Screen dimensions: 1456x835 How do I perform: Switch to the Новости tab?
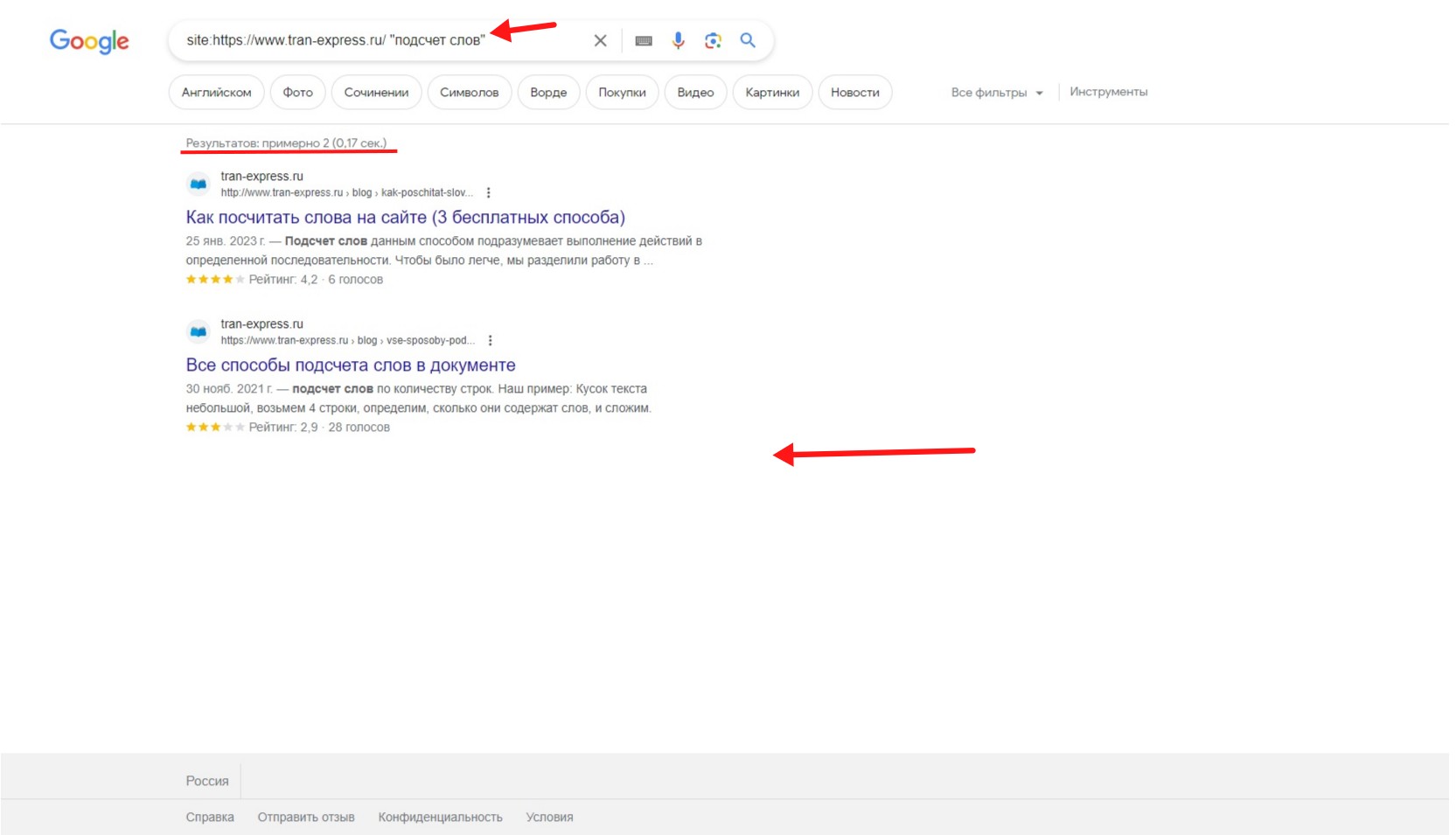(x=854, y=92)
